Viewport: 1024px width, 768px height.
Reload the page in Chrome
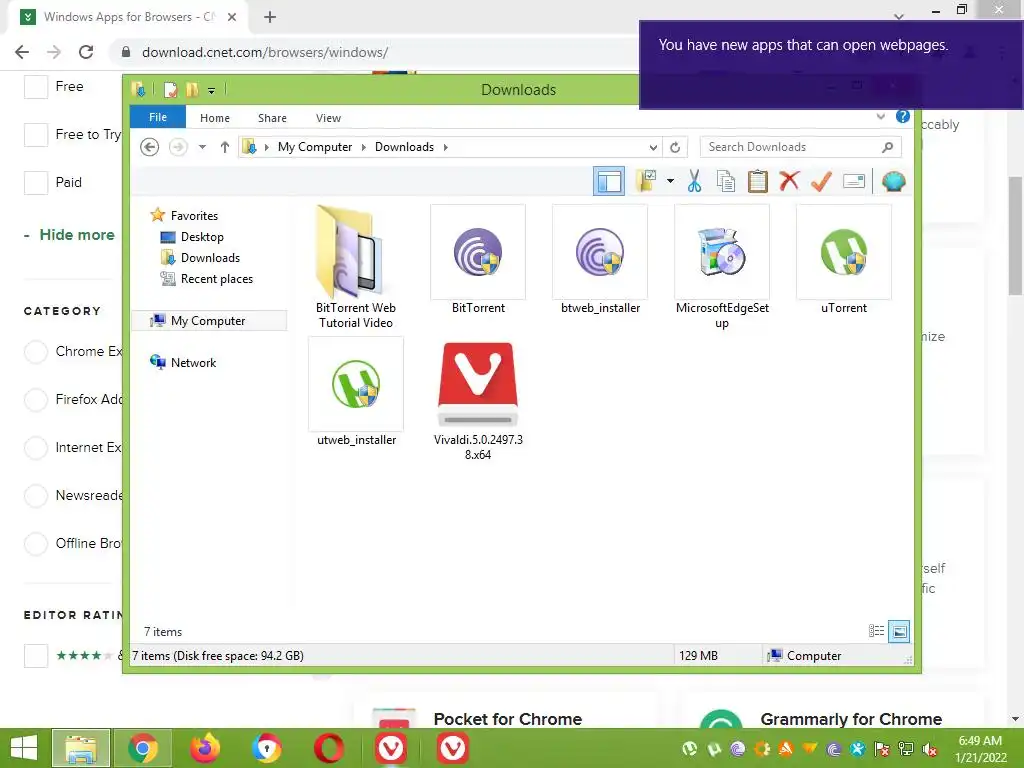tap(86, 52)
